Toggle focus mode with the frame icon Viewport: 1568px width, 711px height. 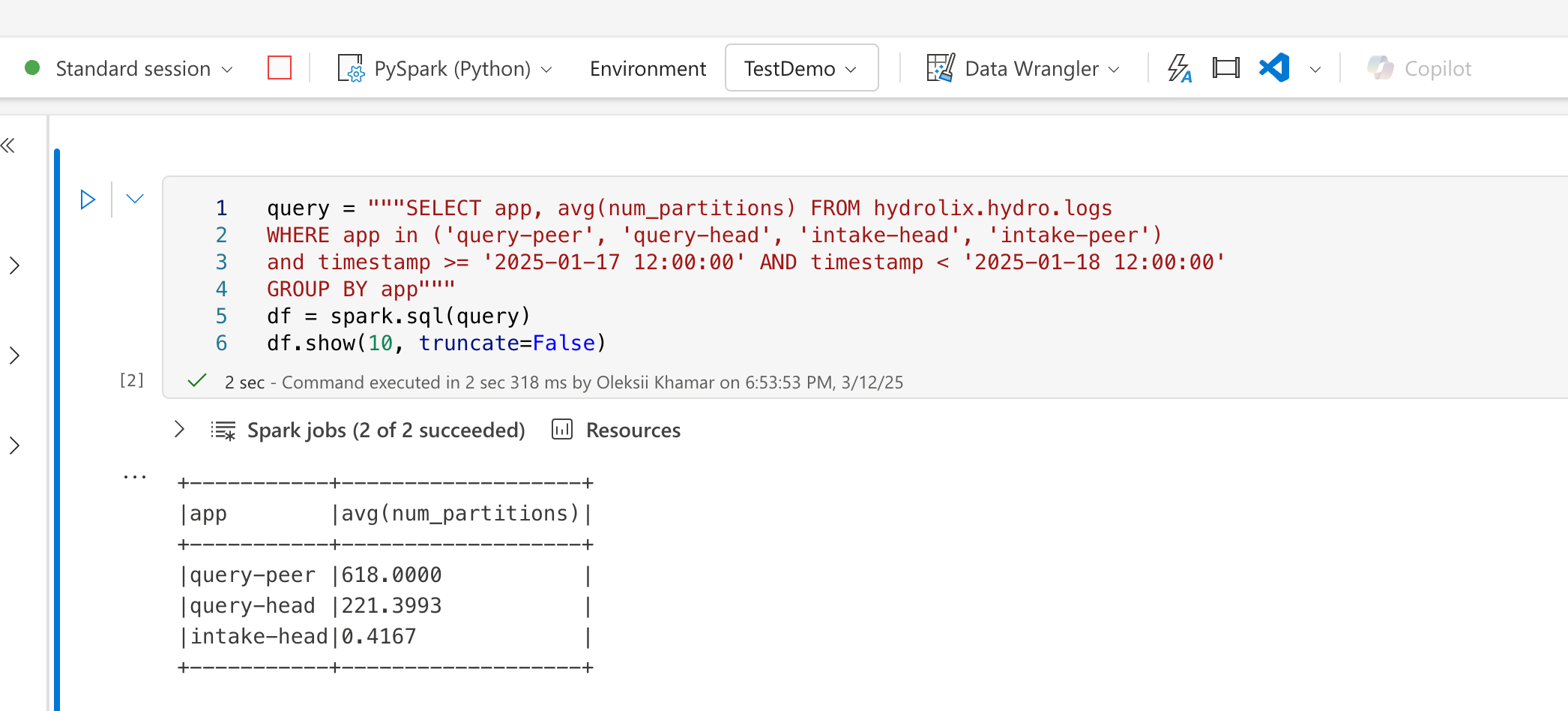point(1225,67)
